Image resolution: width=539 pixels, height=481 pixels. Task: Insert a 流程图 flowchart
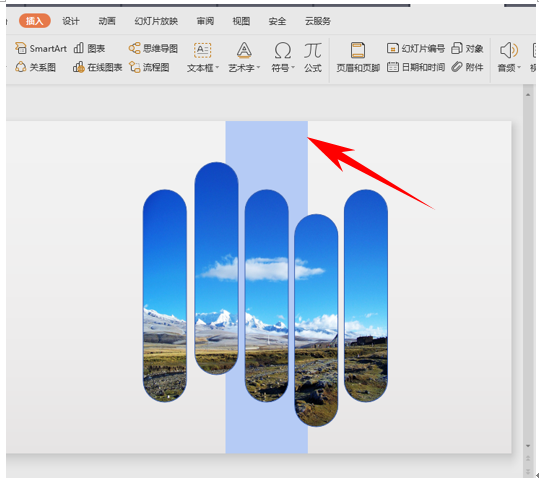[149, 67]
